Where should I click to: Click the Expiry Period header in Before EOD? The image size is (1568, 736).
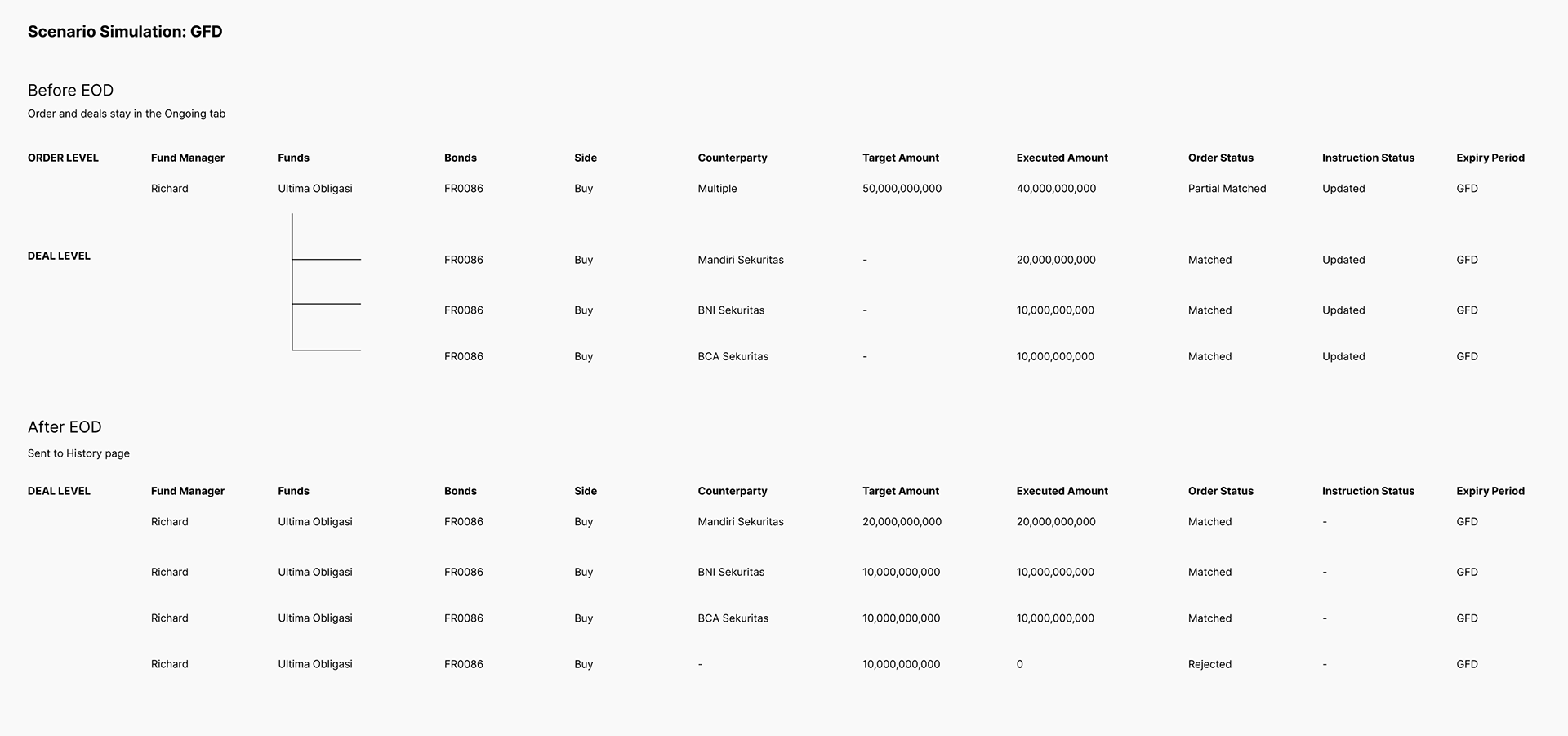1490,158
